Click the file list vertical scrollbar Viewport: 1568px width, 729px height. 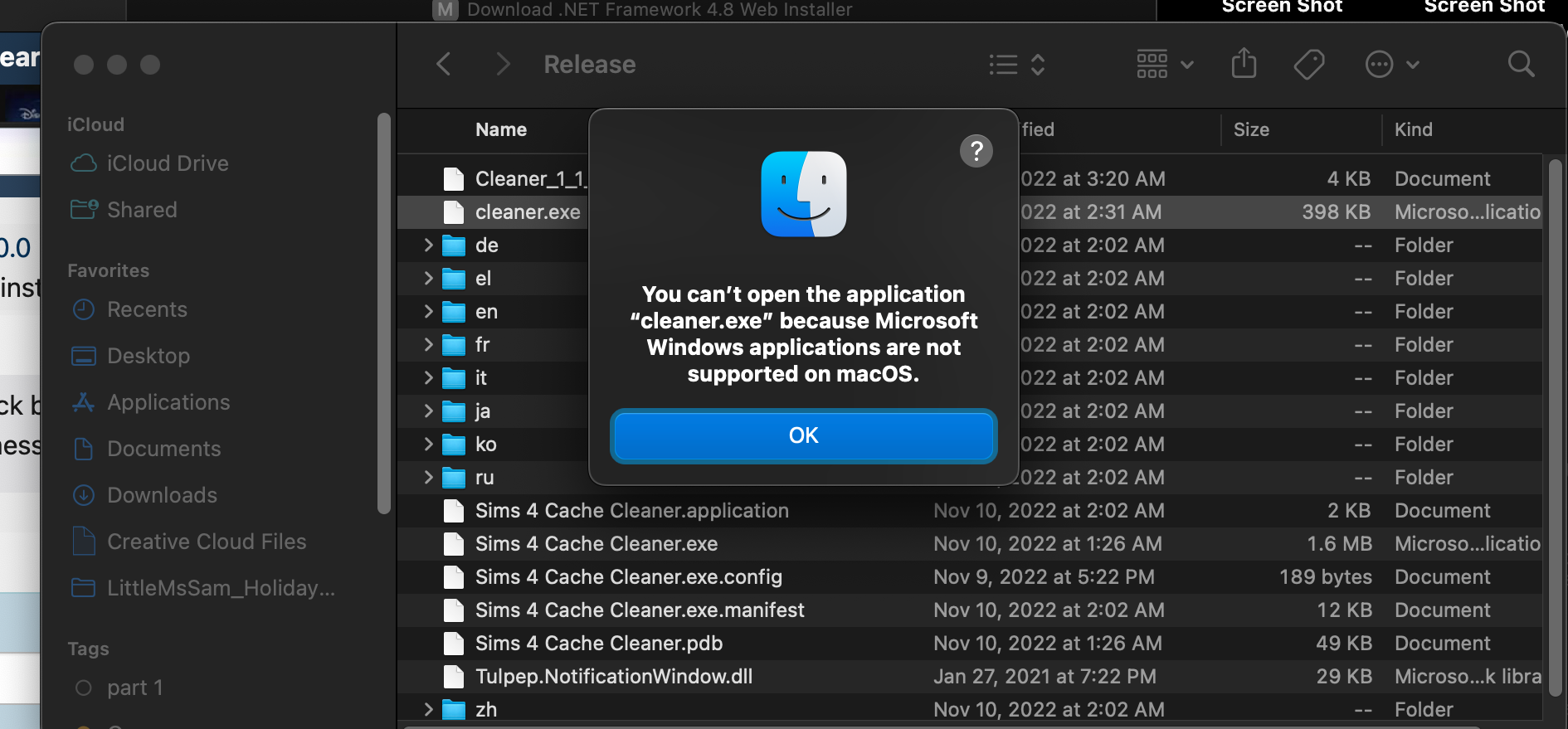click(x=1556, y=427)
